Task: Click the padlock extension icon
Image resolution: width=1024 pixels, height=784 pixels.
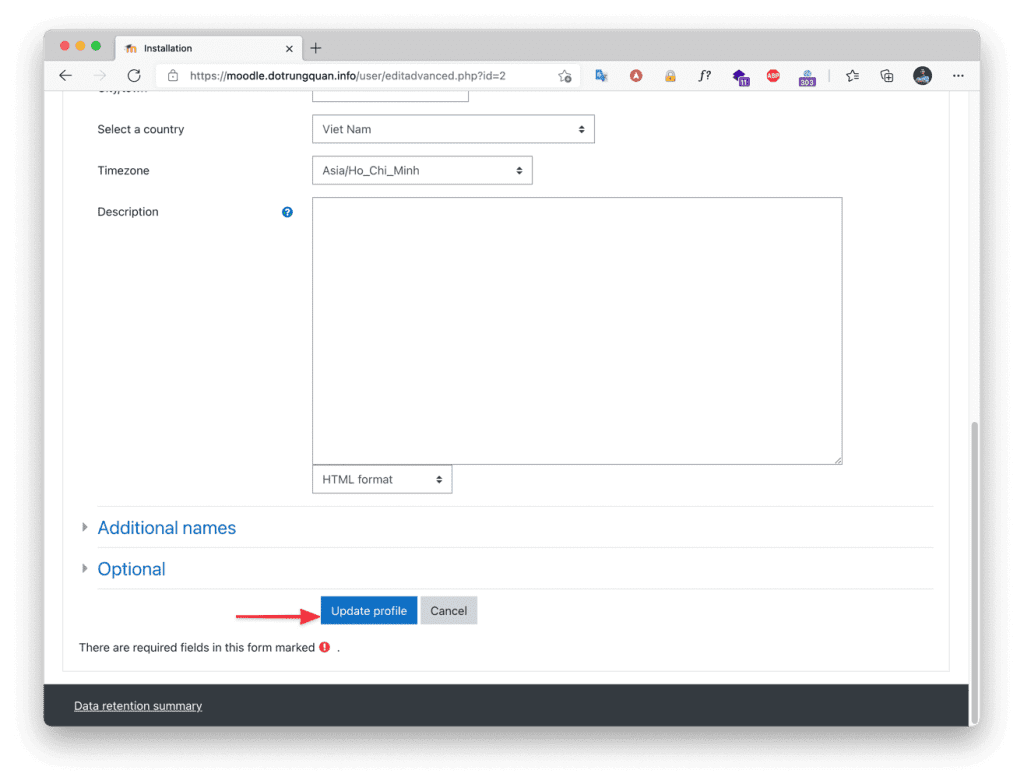Action: click(x=670, y=76)
